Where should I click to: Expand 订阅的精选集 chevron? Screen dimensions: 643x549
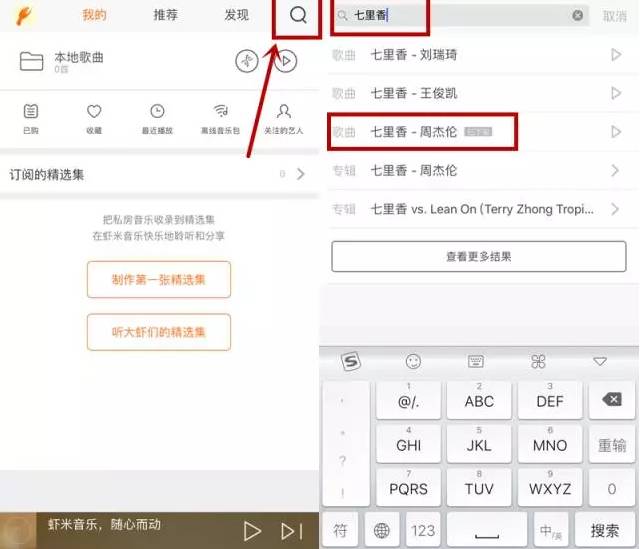click(x=301, y=174)
